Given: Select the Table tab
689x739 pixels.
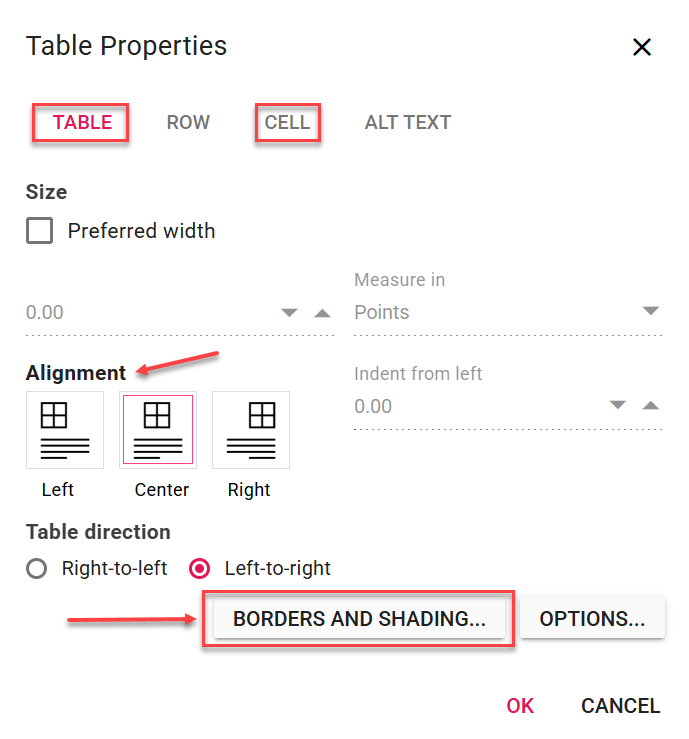Looking at the screenshot, I should (x=82, y=123).
